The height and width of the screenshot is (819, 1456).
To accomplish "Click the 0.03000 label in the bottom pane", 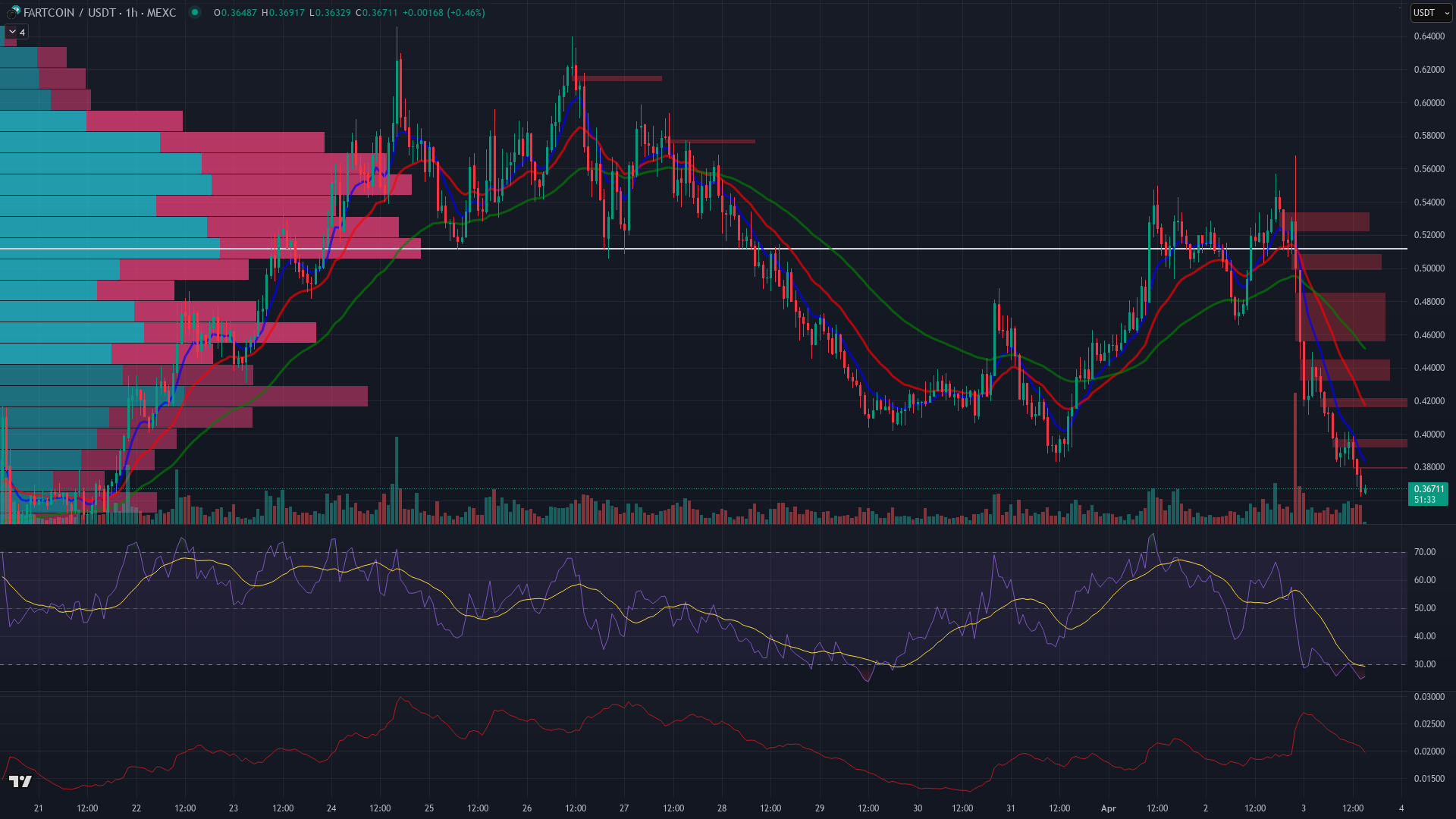I will 1429,697.
